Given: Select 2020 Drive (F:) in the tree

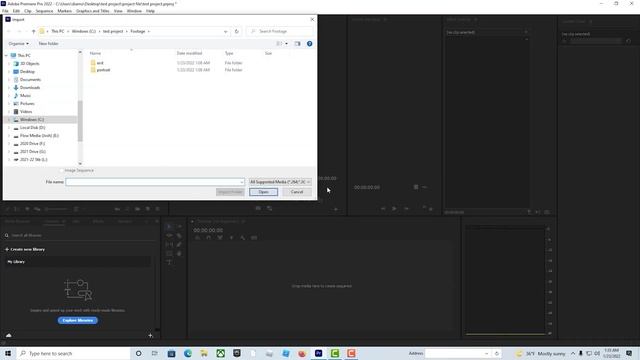Looking at the screenshot, I should tap(32, 144).
